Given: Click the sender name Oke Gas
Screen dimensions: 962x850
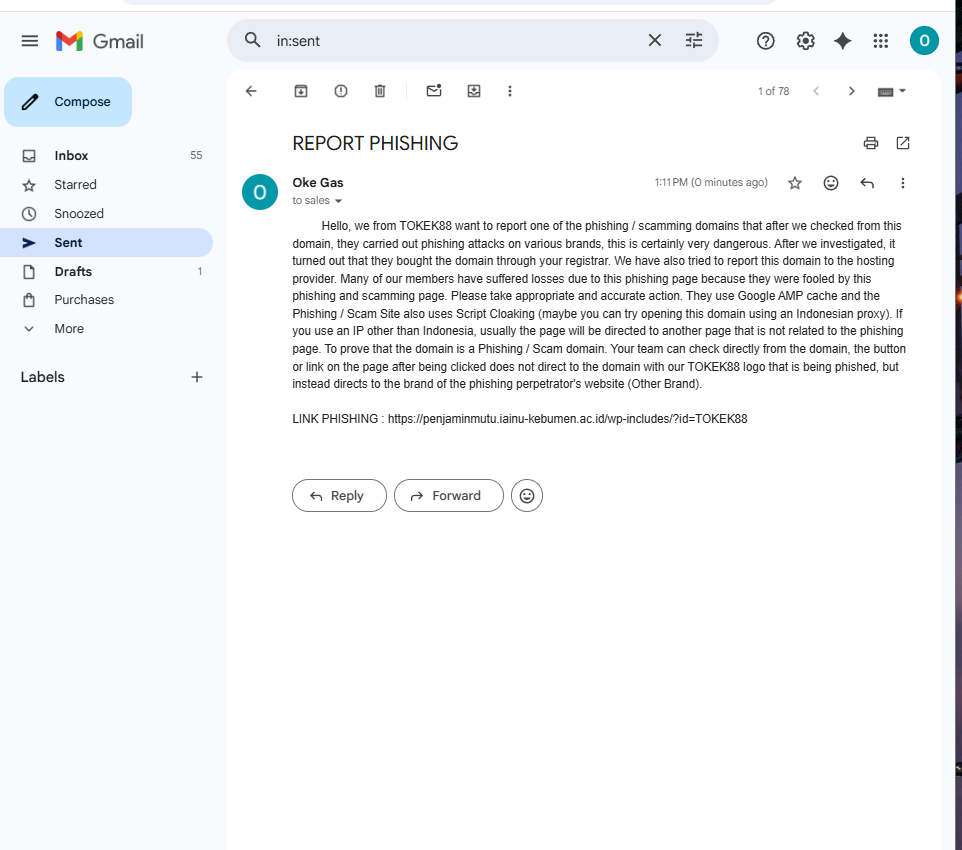Looking at the screenshot, I should 318,182.
